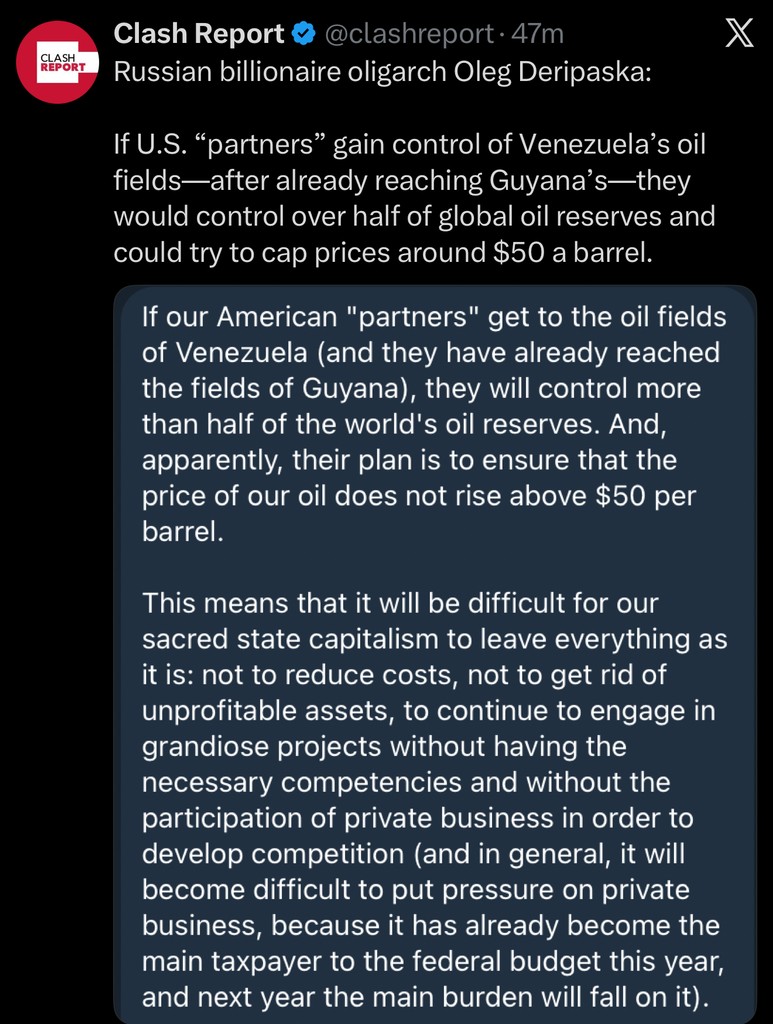Click the name "Oleg Deripaska" in post
773x1024 pixels.
click(x=555, y=74)
